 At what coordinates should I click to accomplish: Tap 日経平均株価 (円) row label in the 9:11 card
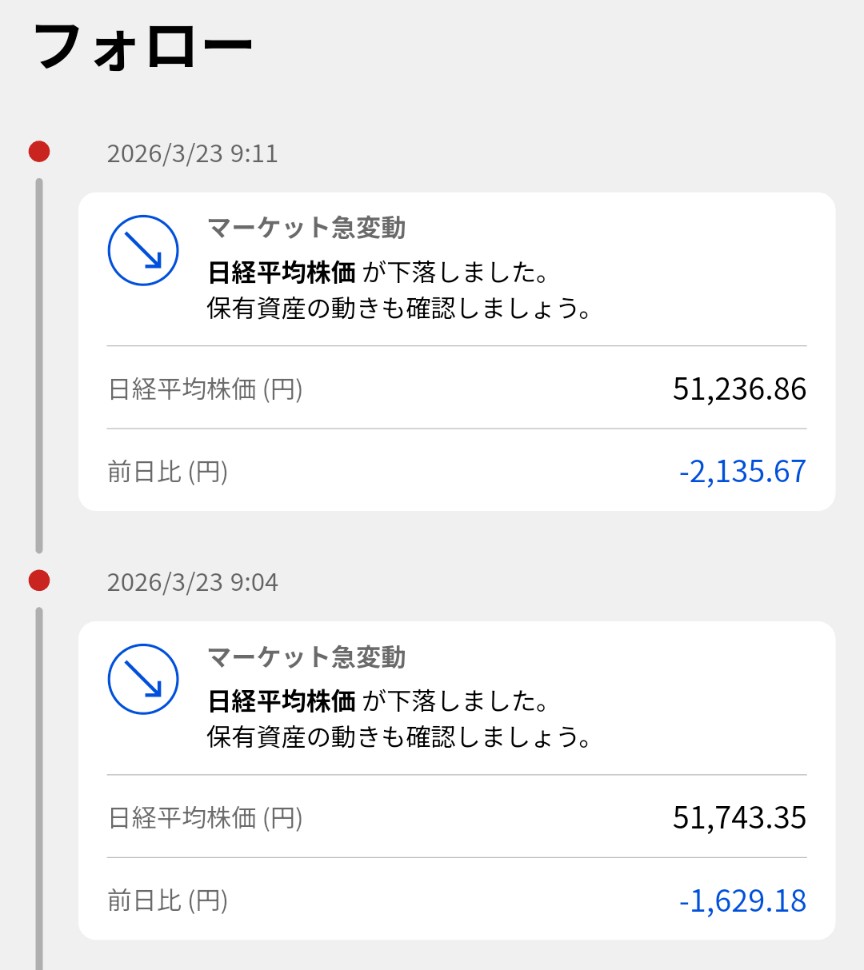[205, 389]
